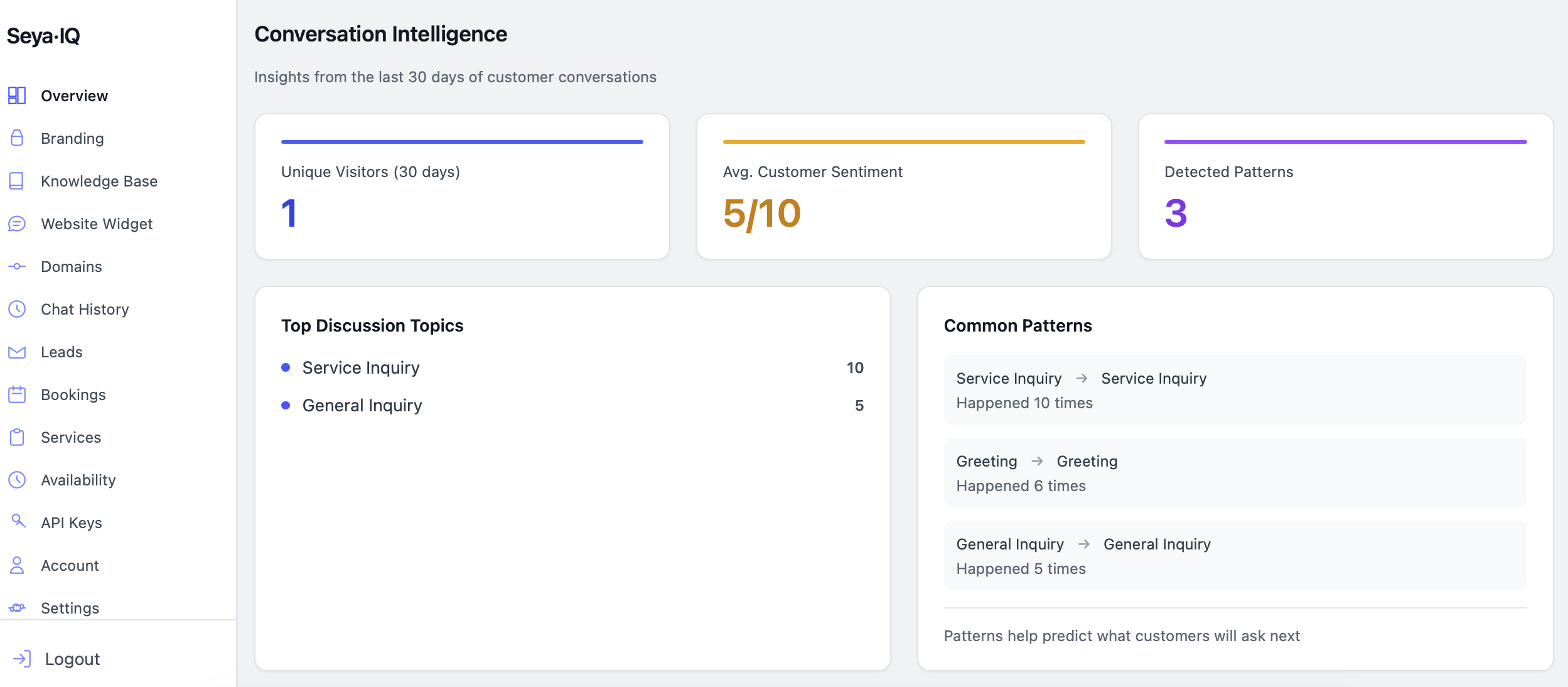
Task: Click the General Inquiry topic bullet
Action: coord(286,405)
